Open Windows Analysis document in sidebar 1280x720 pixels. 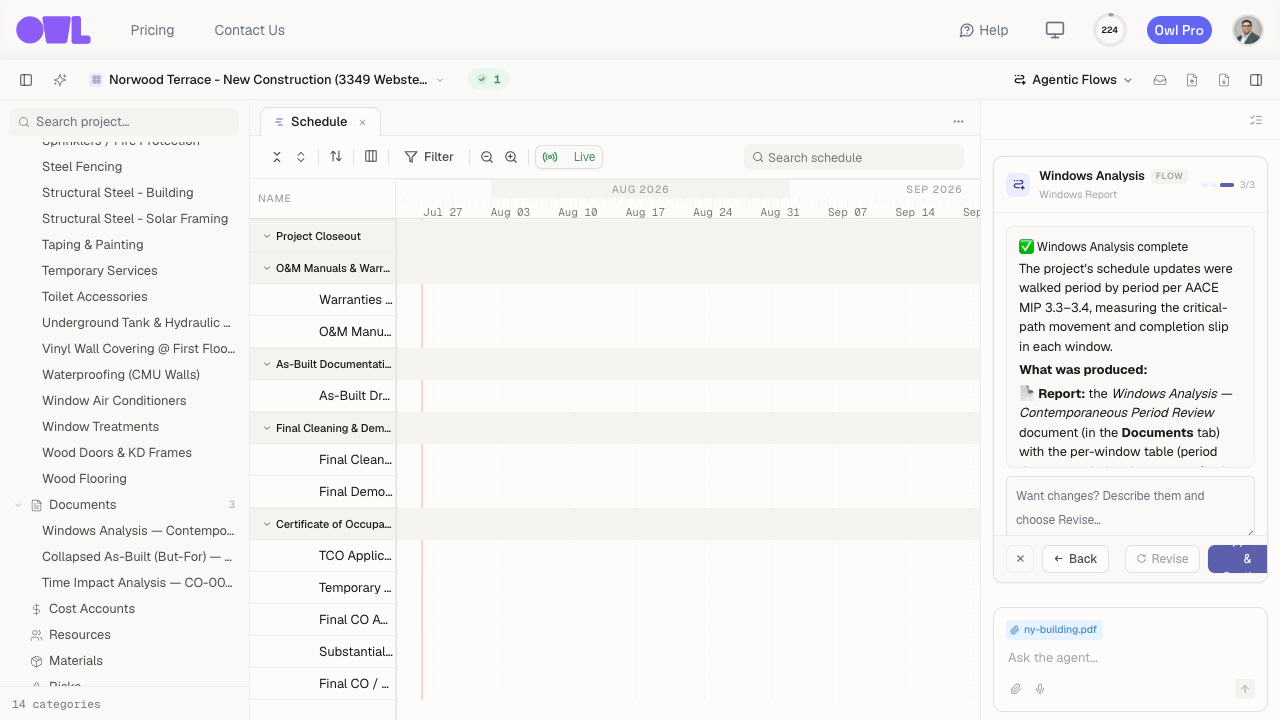[x=138, y=531]
